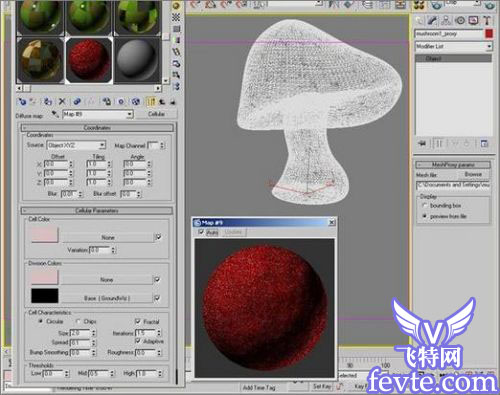
Task: Open the Modifier List dropdown
Action: (489, 46)
